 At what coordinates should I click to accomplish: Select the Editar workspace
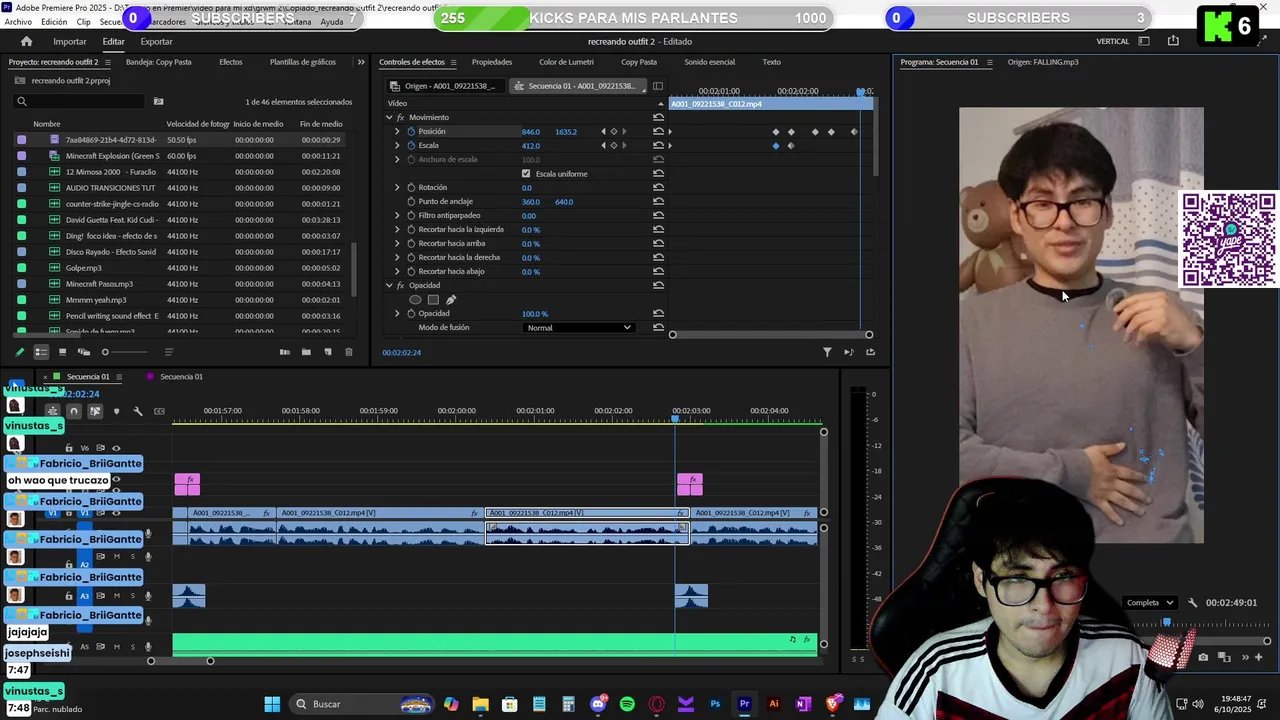pyautogui.click(x=113, y=41)
